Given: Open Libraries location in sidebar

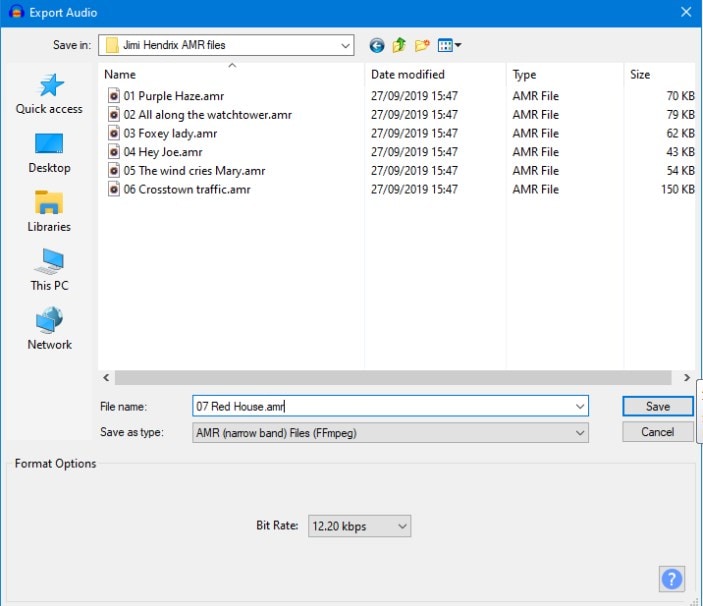Looking at the screenshot, I should click(x=49, y=212).
